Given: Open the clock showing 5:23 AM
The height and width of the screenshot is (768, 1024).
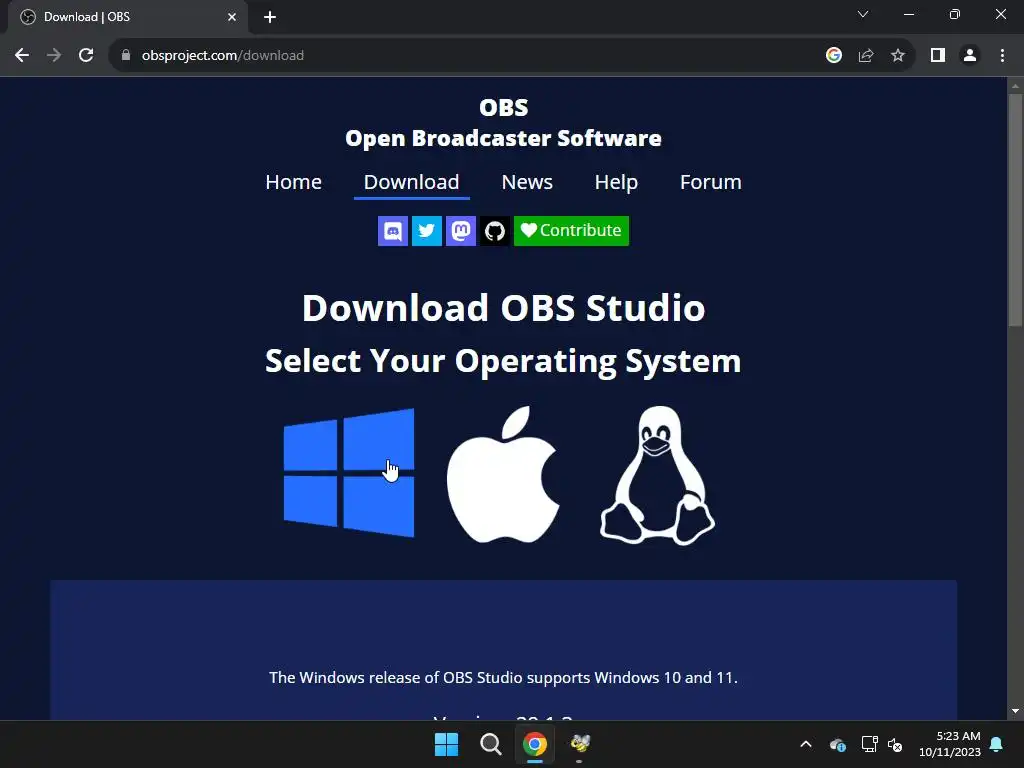Looking at the screenshot, I should [x=950, y=744].
